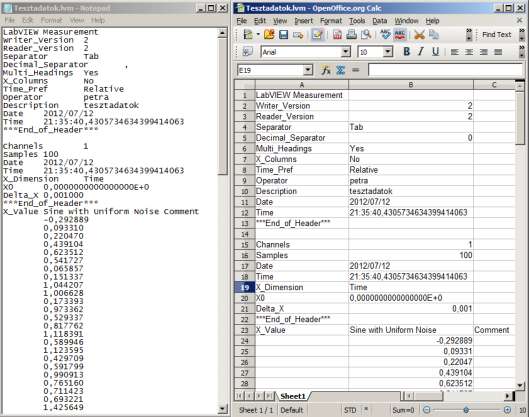529x417 pixels.
Task: Select Center Horizontally alignment icon
Action: coord(469,52)
